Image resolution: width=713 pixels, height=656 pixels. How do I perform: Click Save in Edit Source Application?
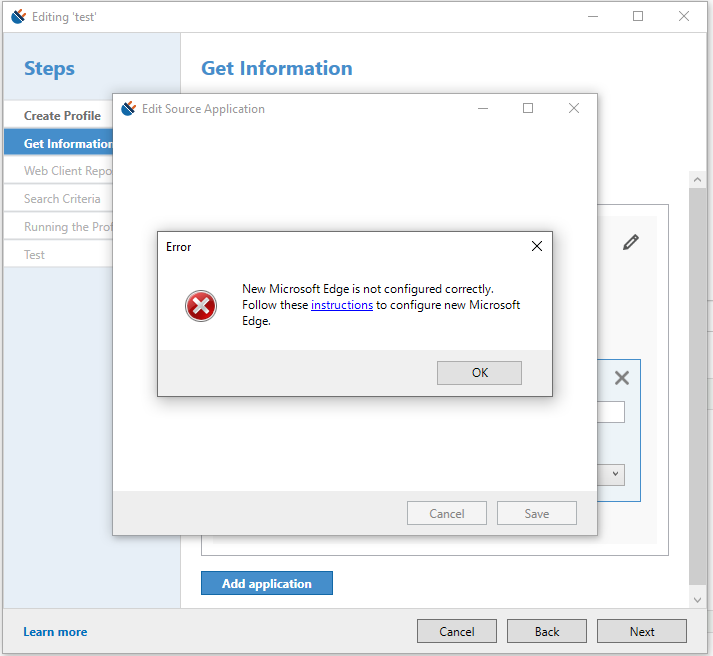coord(537,513)
